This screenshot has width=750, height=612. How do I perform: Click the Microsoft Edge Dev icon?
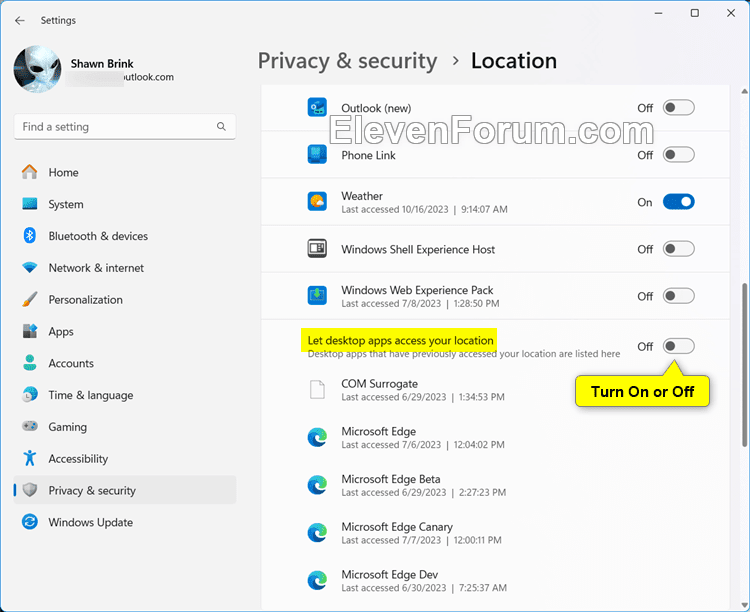[317, 580]
